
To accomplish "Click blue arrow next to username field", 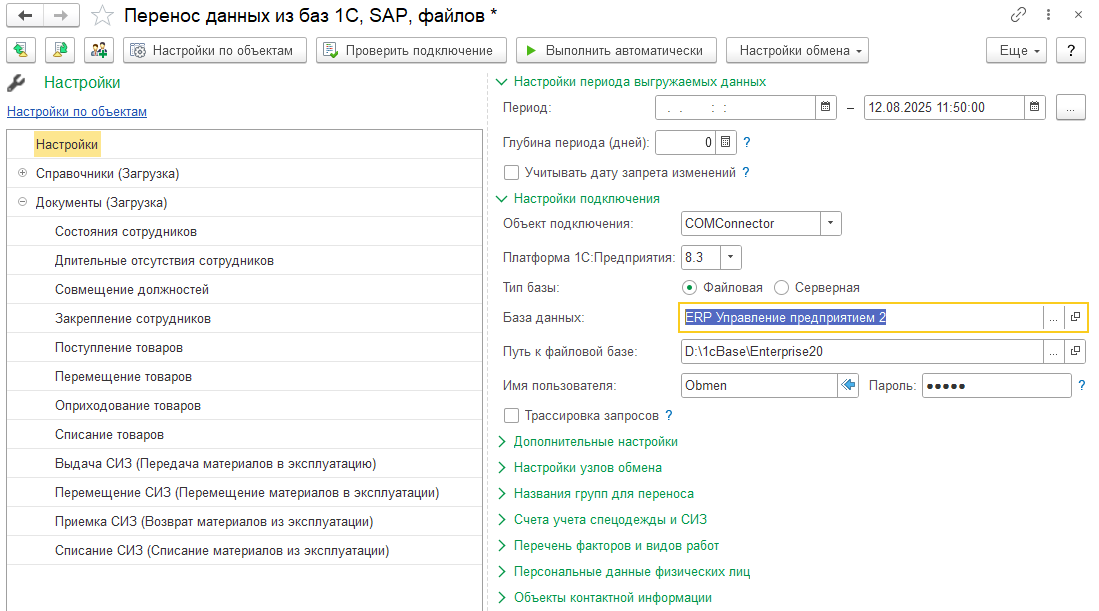I will pyautogui.click(x=848, y=386).
